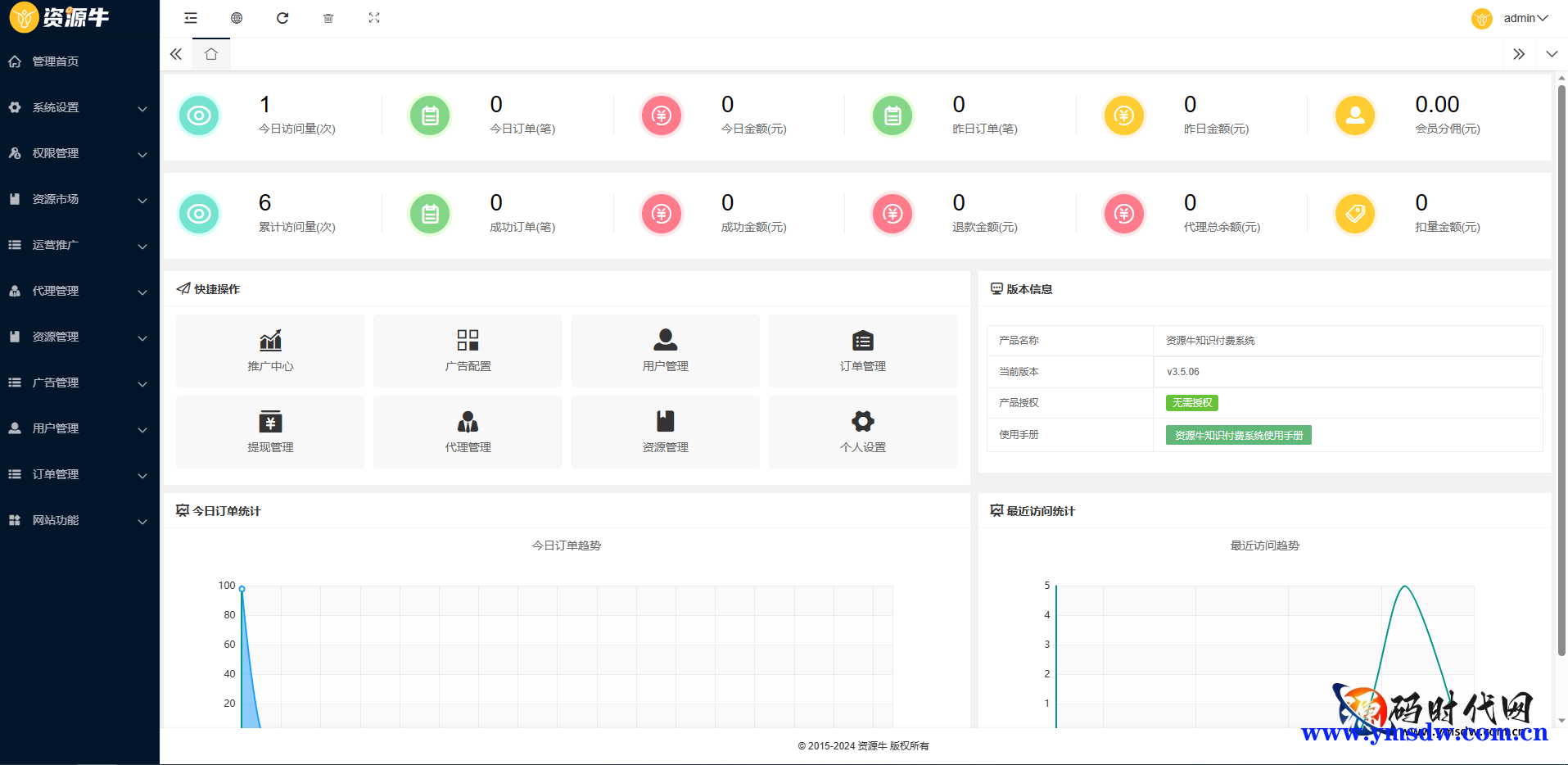Click the 无需授权 green badge
This screenshot has width=1568, height=765.
click(1191, 403)
